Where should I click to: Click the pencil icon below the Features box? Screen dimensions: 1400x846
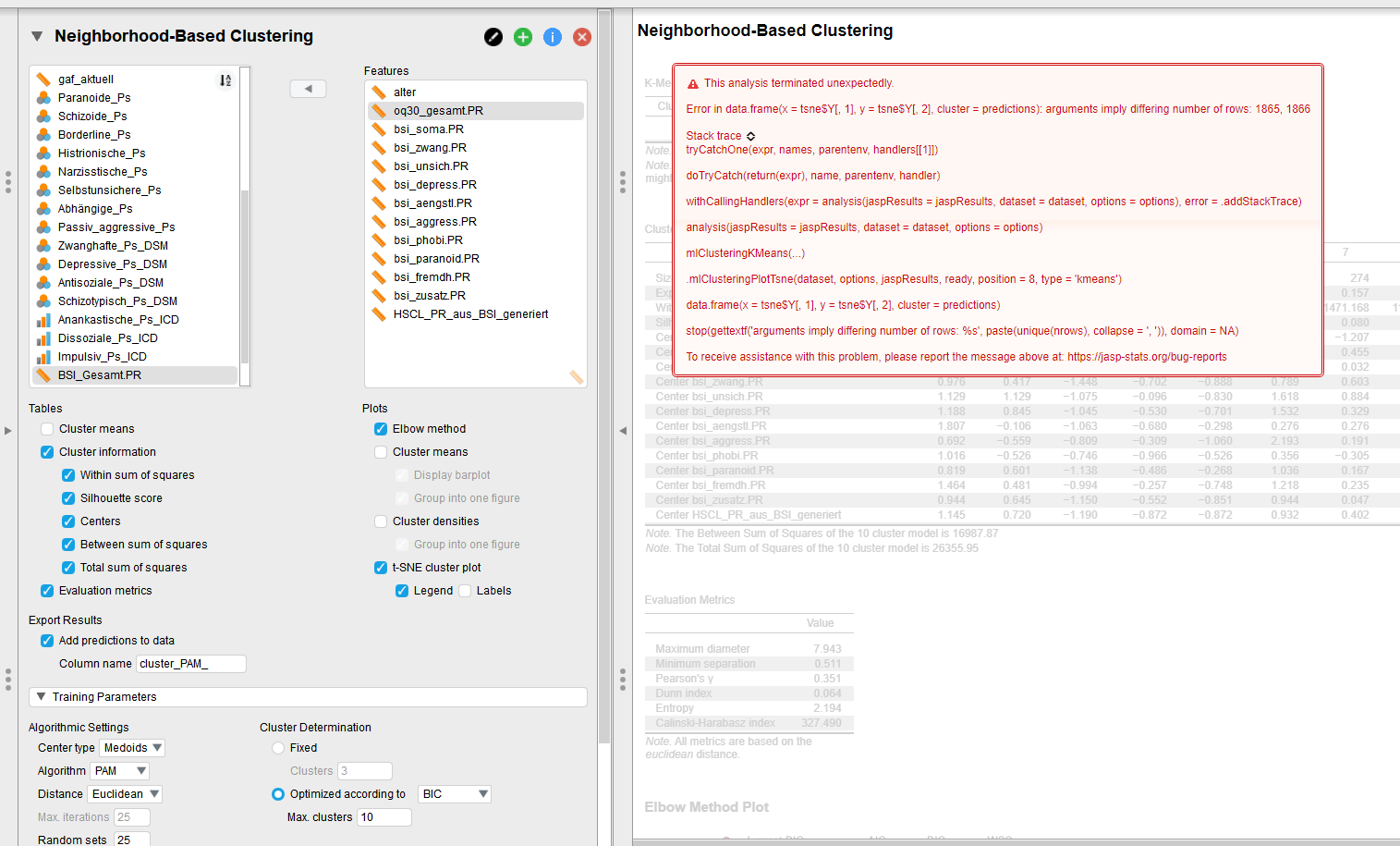(x=575, y=377)
